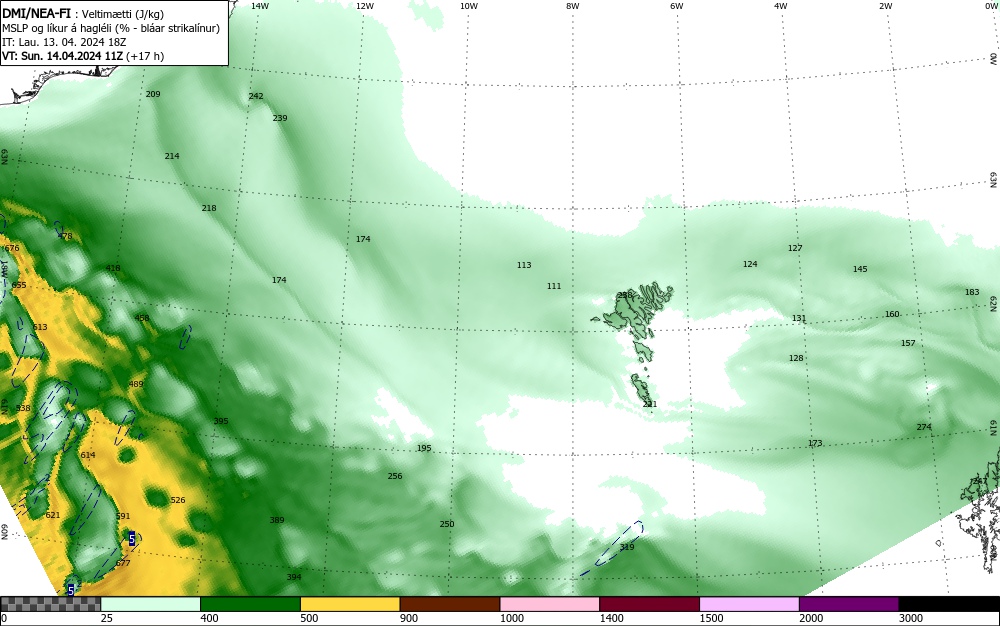Select the 'IT: Lau. 13. 04. 2024 18Z' line
The image size is (1000, 626).
tap(64, 42)
